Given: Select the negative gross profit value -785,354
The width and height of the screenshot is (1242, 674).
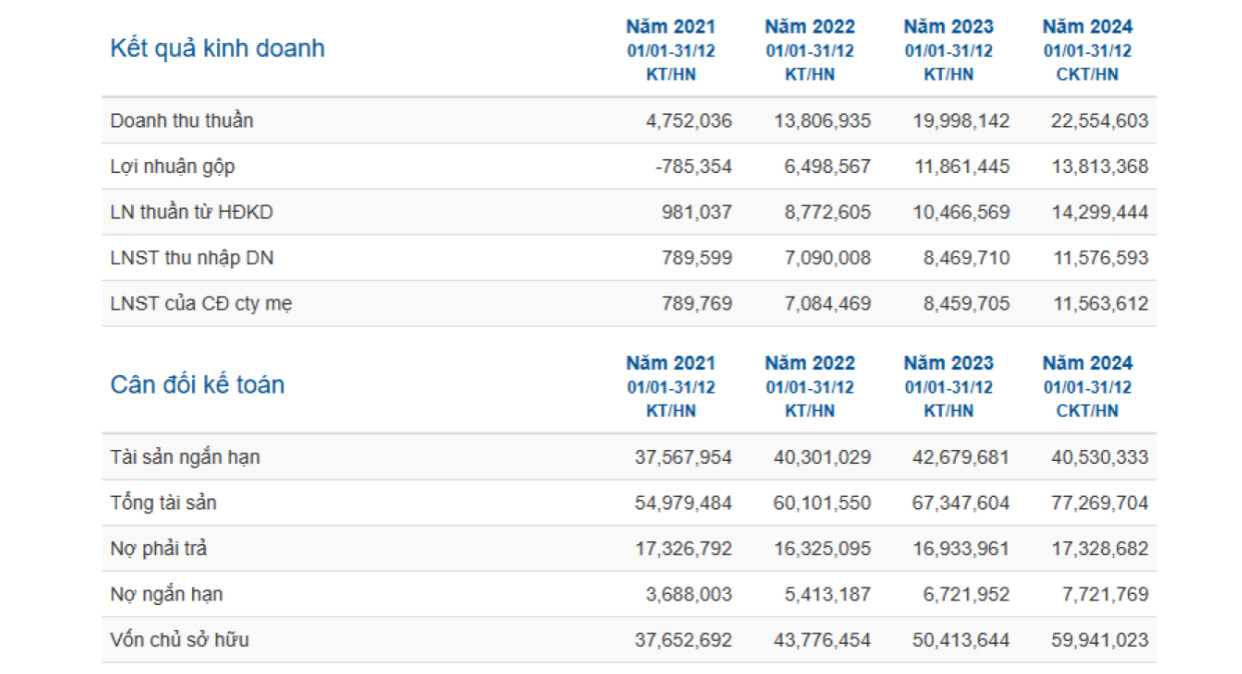Looking at the screenshot, I should coord(693,167).
